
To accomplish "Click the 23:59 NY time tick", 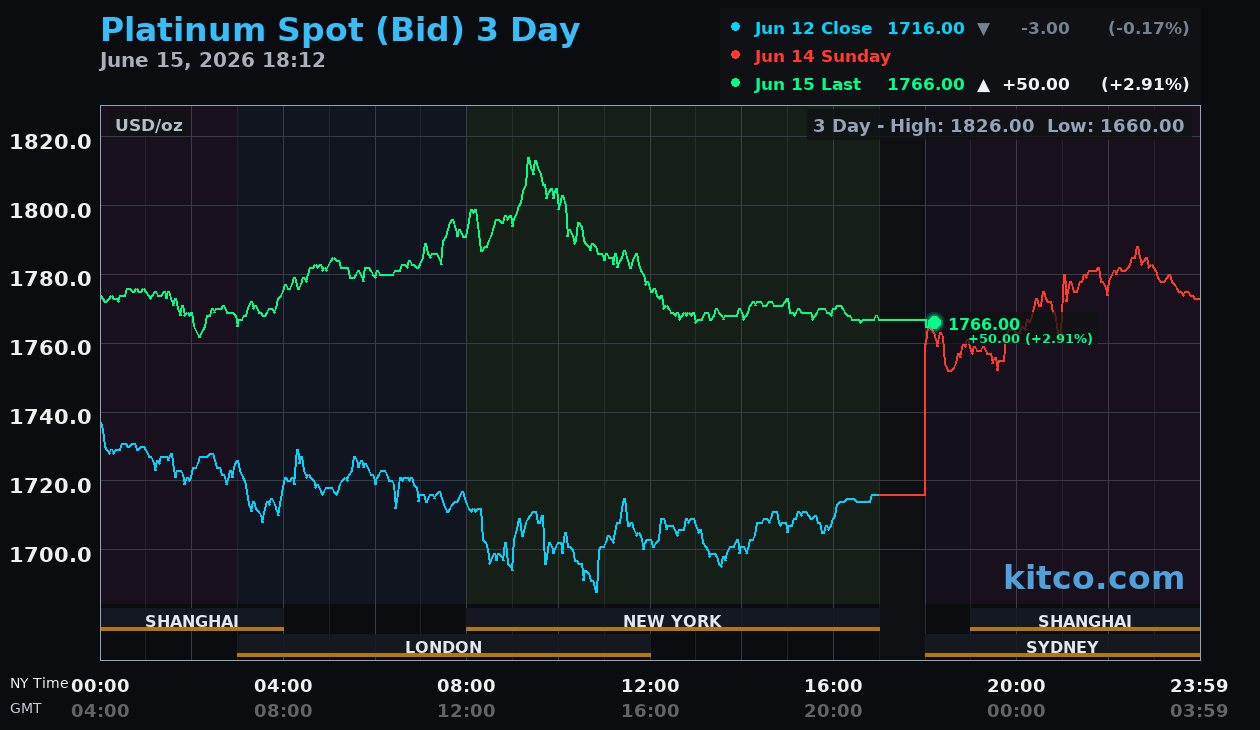I will (x=1199, y=686).
